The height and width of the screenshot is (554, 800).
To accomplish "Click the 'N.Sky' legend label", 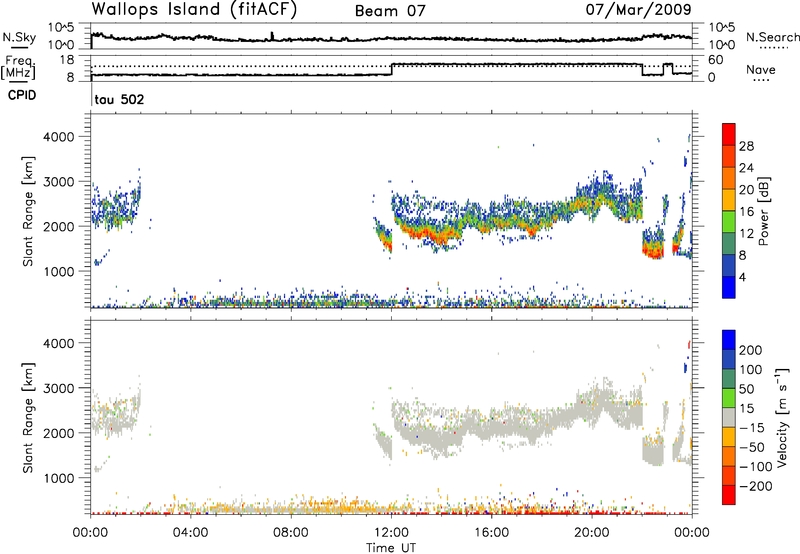I will 19,37.
